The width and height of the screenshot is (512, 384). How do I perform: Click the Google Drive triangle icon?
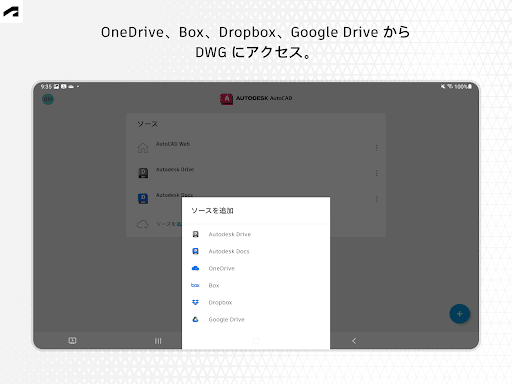195,319
